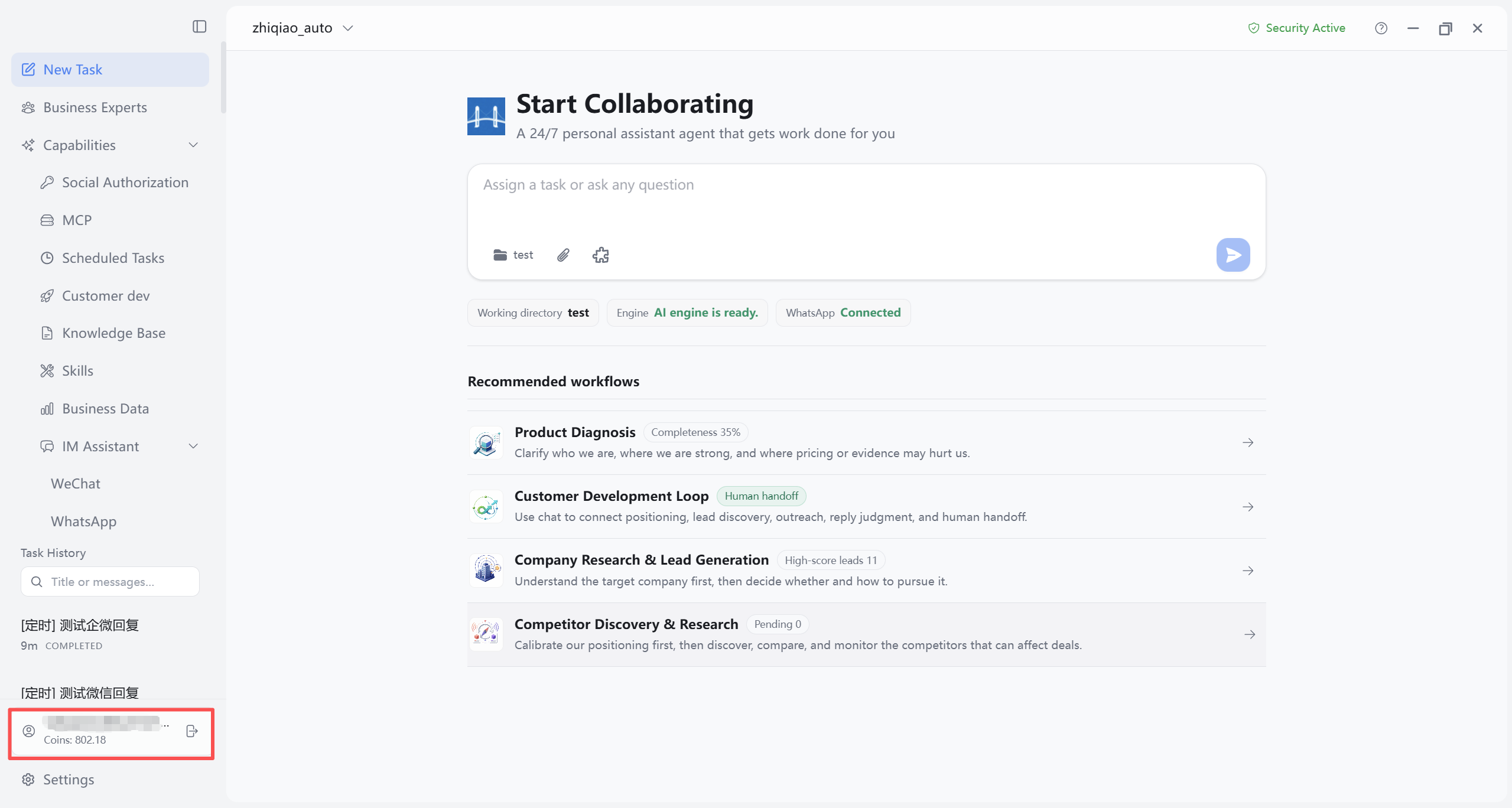This screenshot has height=808, width=1512.
Task: Click Business Data bar-chart icon
Action: pyautogui.click(x=47, y=409)
